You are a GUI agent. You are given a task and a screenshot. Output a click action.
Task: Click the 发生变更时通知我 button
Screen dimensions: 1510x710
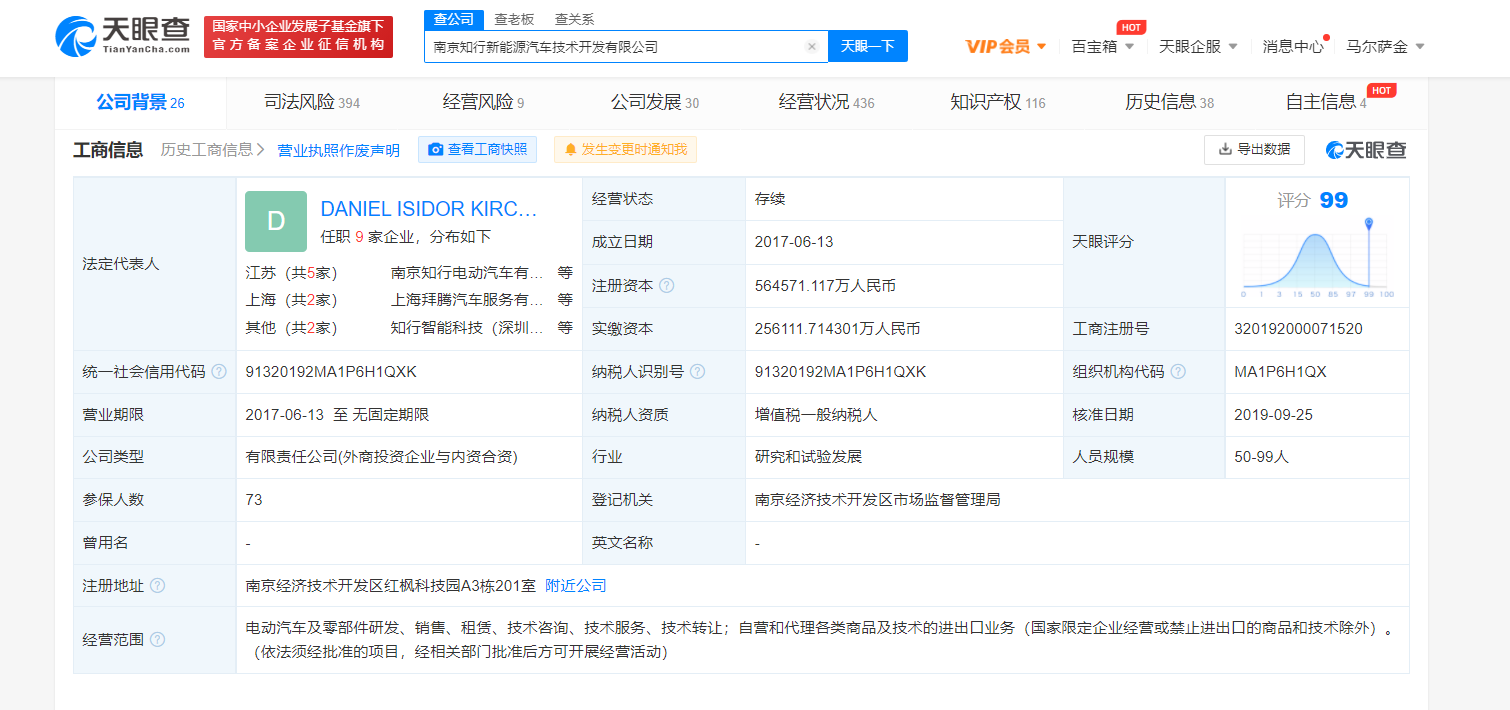click(x=625, y=150)
